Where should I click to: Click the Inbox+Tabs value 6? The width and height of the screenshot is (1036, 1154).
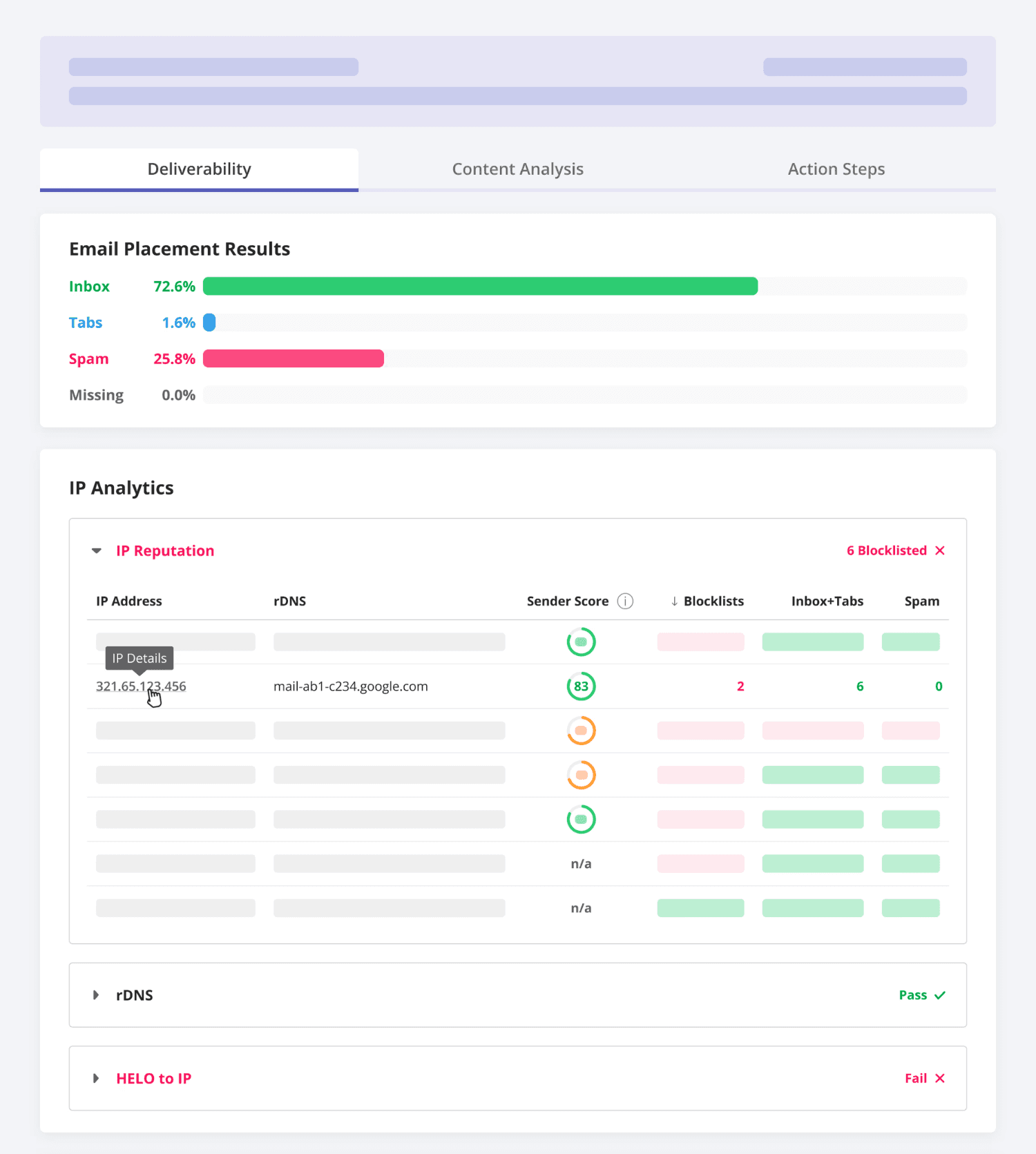[x=860, y=686]
